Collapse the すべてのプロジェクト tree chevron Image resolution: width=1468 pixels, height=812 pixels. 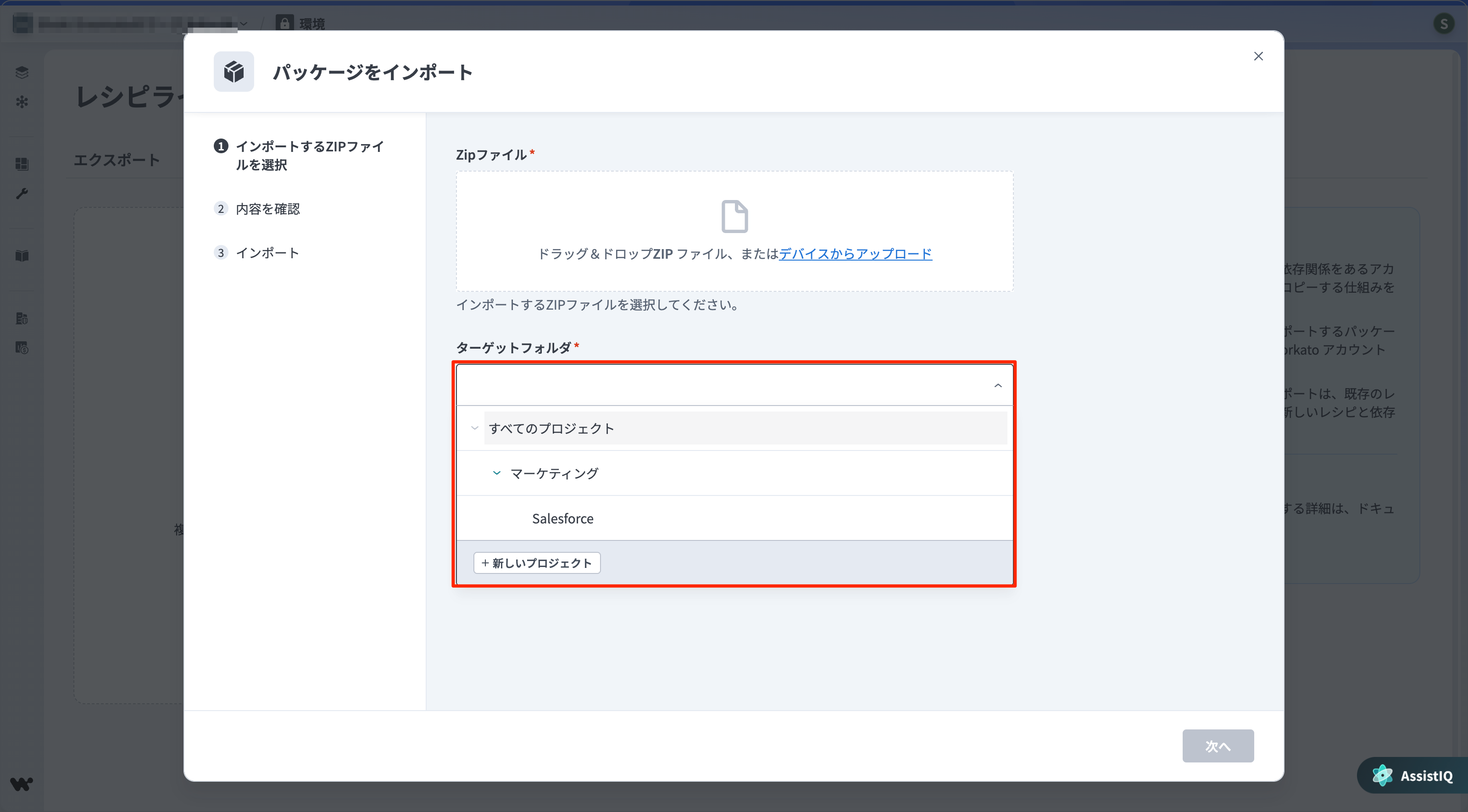tap(475, 428)
